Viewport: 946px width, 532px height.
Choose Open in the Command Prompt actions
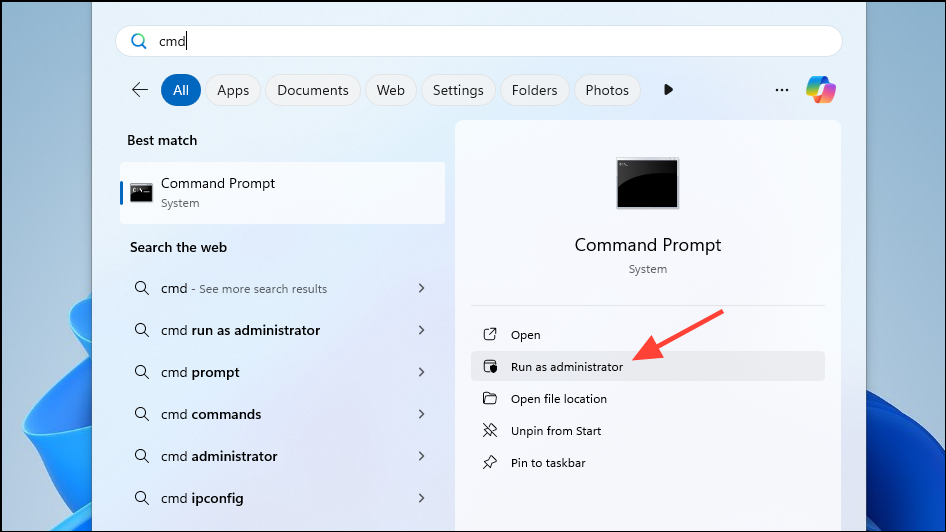pos(647,334)
